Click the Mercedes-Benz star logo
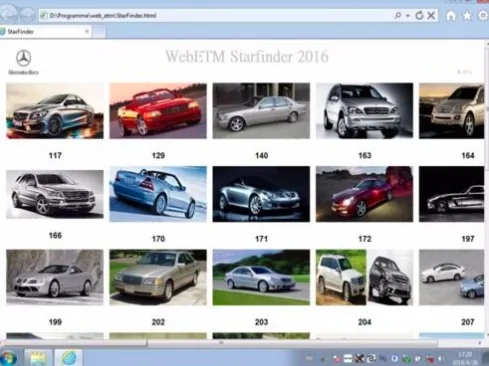Screen dimensions: 489x366 [24, 58]
